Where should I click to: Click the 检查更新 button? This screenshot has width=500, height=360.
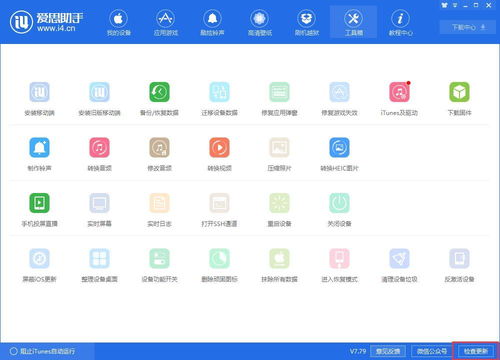click(x=476, y=351)
